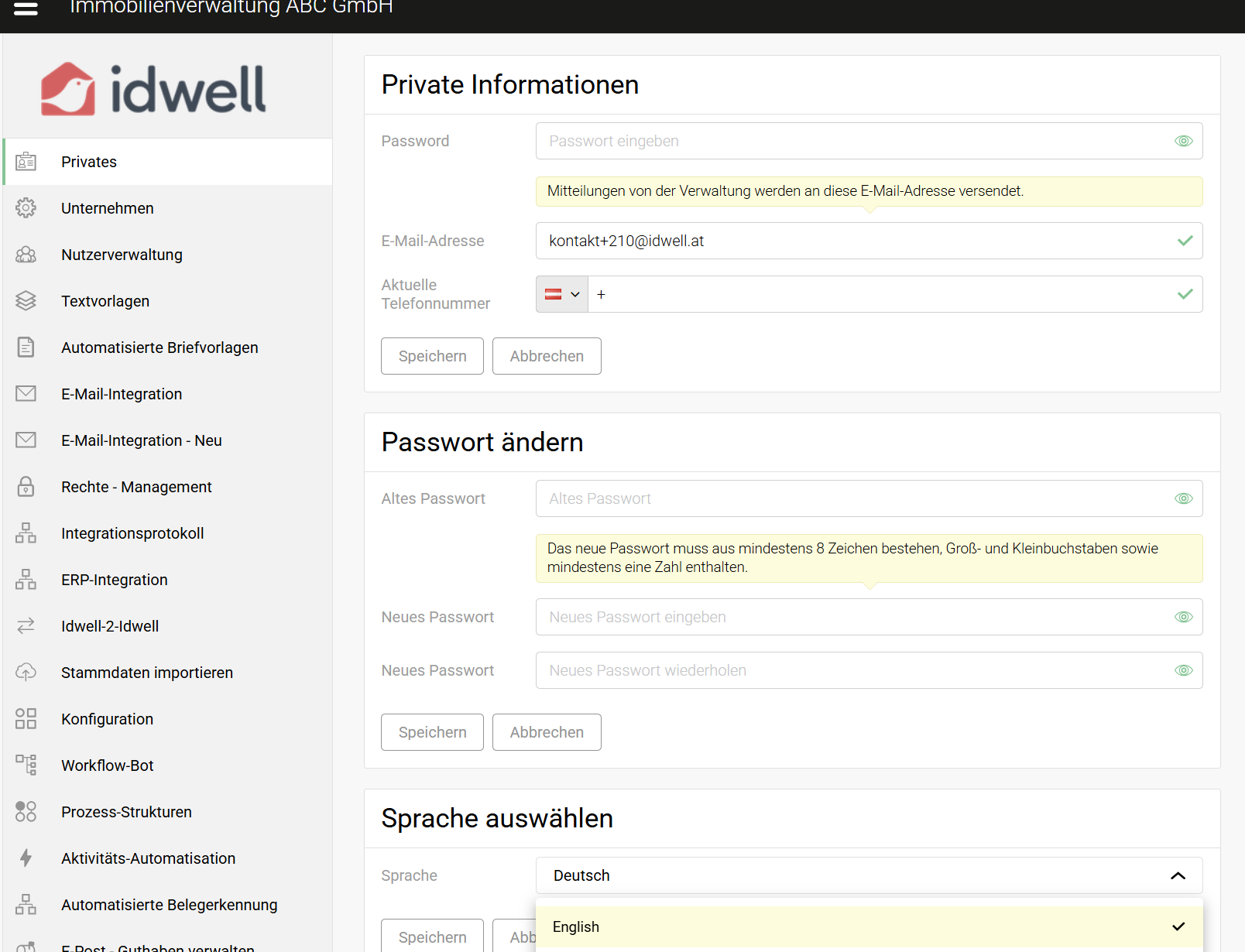Collapse the Sprache Deutsch dropdown
The image size is (1245, 952).
tap(1178, 875)
